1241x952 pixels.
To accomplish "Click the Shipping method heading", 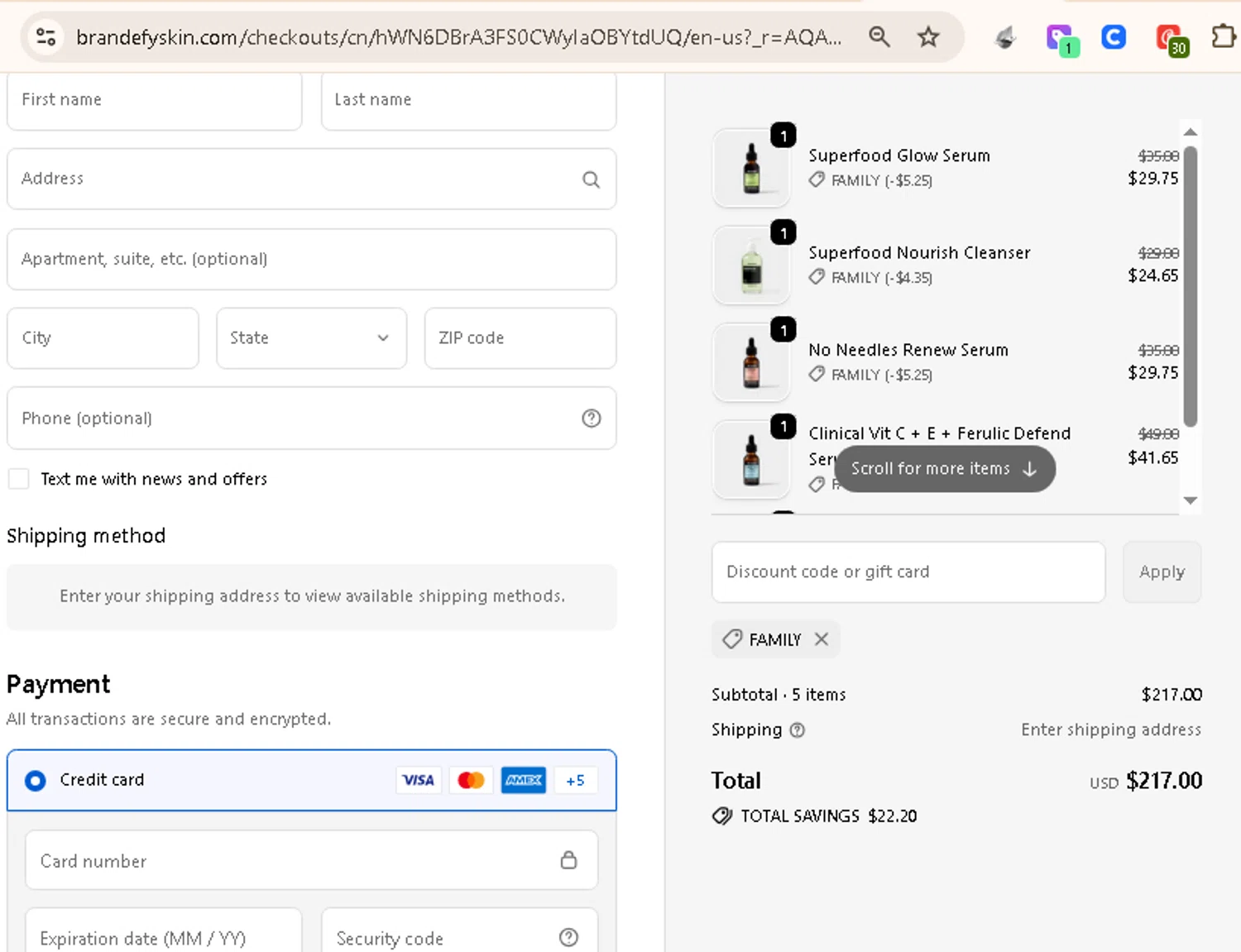I will point(86,536).
